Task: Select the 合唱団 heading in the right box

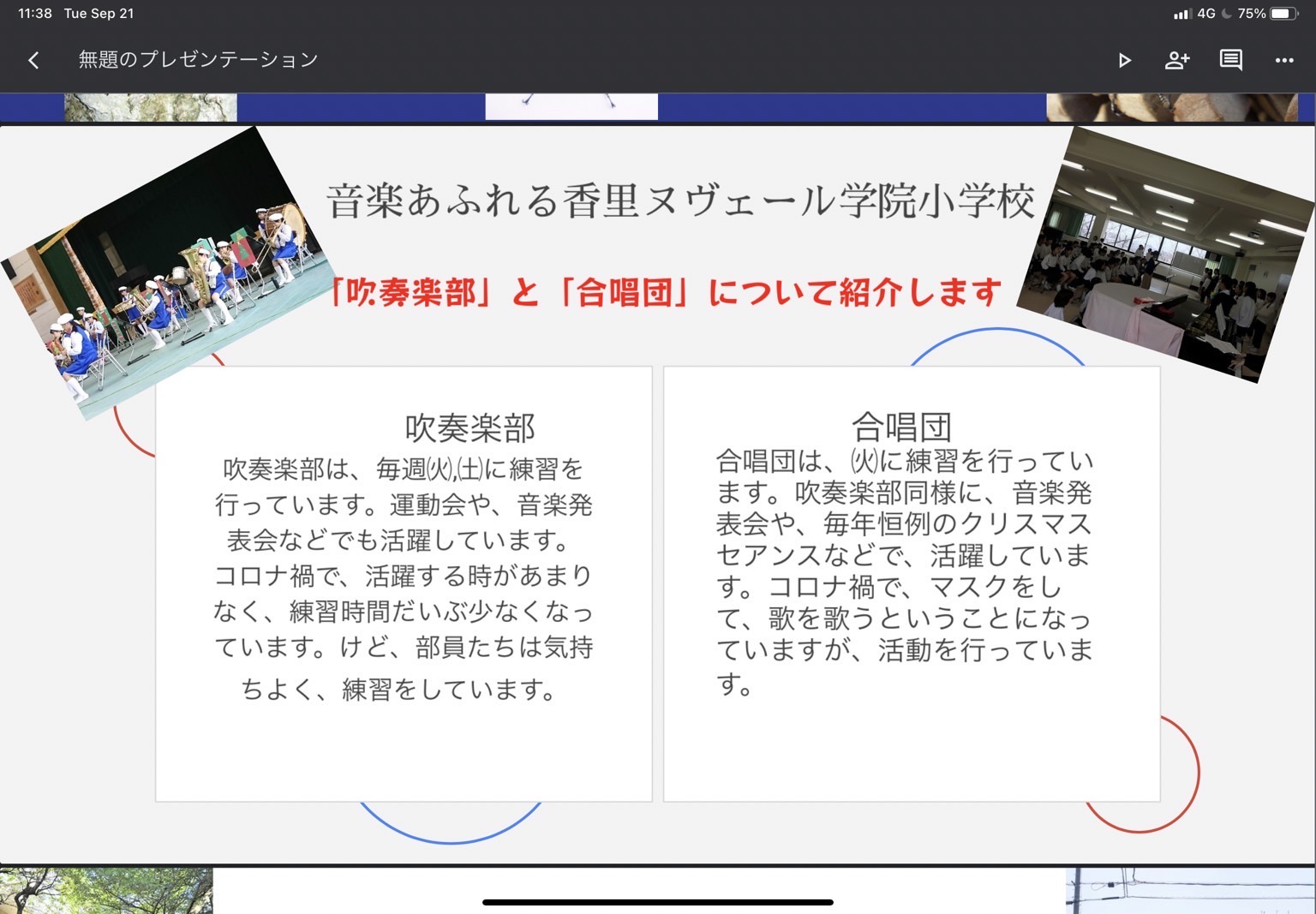Action: 901,426
